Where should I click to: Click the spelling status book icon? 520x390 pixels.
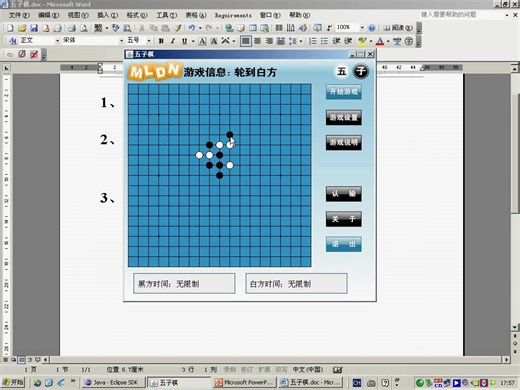[337, 369]
